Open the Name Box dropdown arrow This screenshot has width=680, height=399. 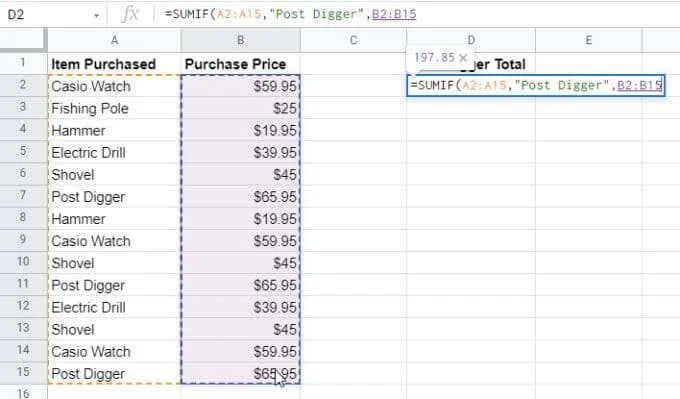tap(96, 16)
